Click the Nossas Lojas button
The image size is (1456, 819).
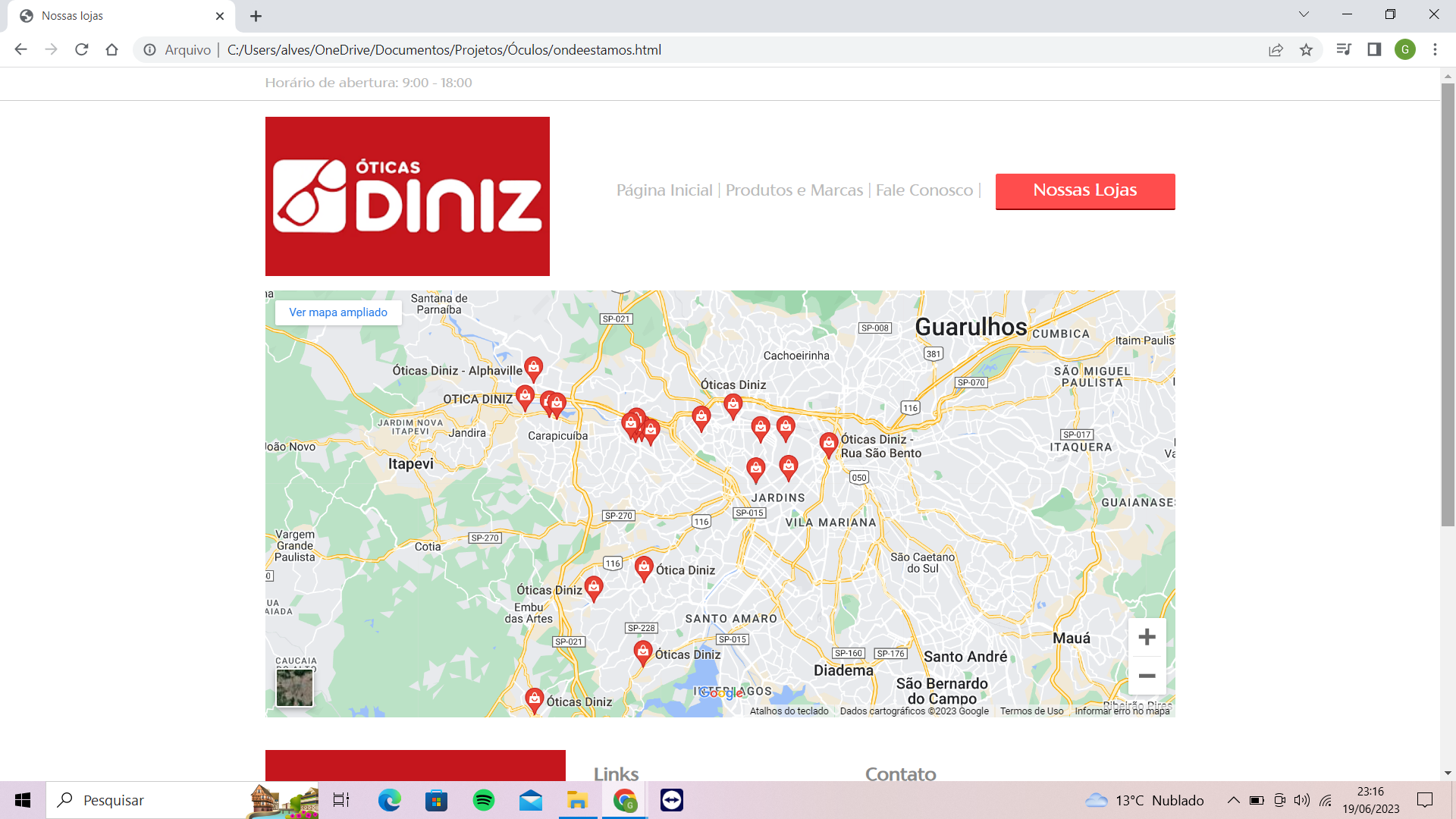(1085, 191)
